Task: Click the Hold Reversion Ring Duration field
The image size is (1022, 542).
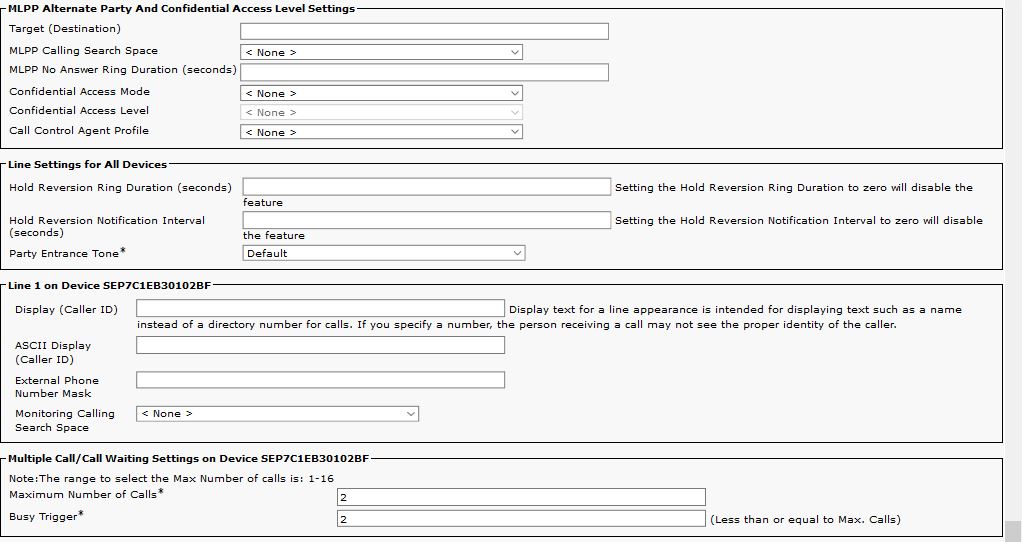Action: [x=426, y=187]
